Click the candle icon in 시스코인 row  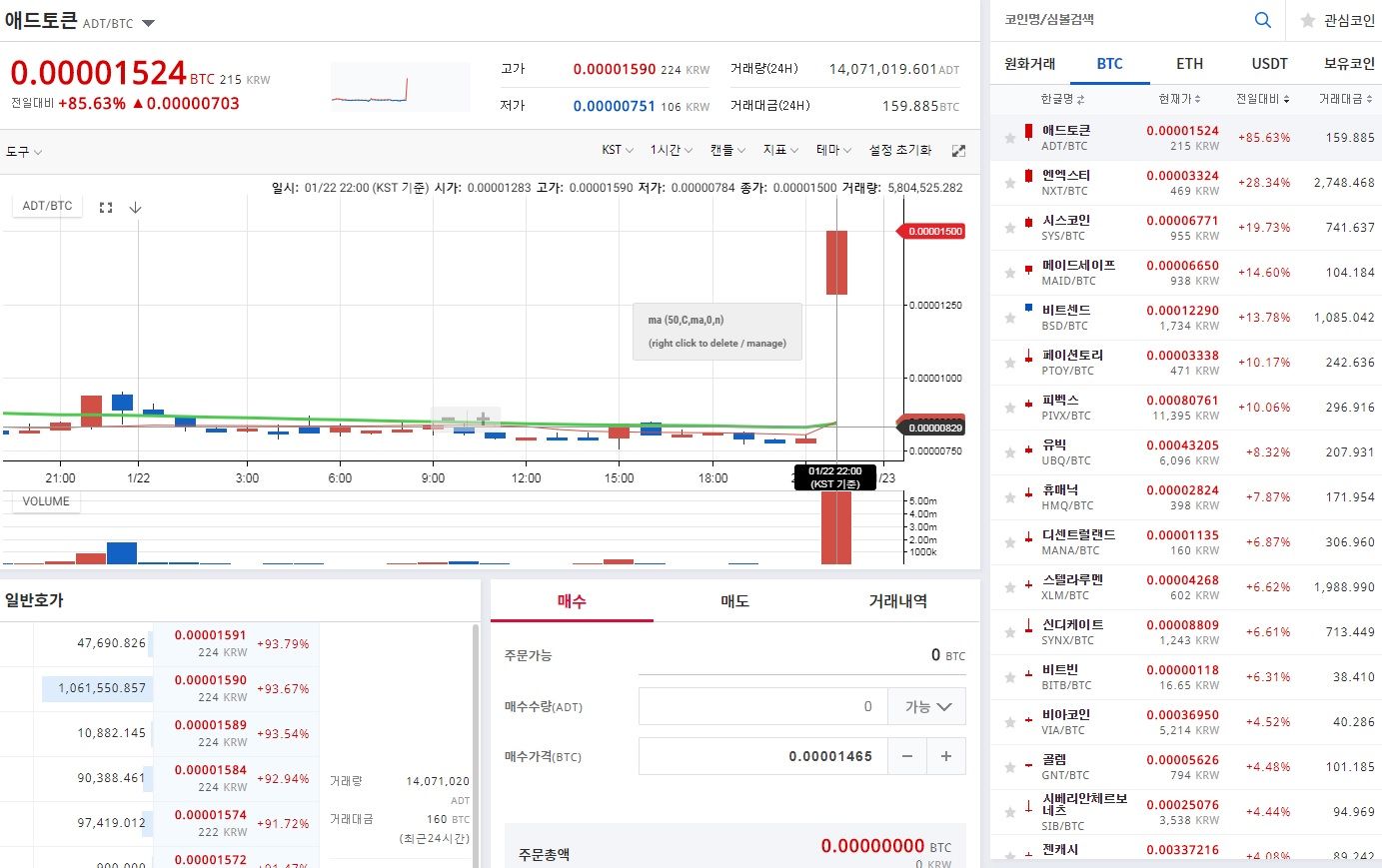tap(1028, 222)
